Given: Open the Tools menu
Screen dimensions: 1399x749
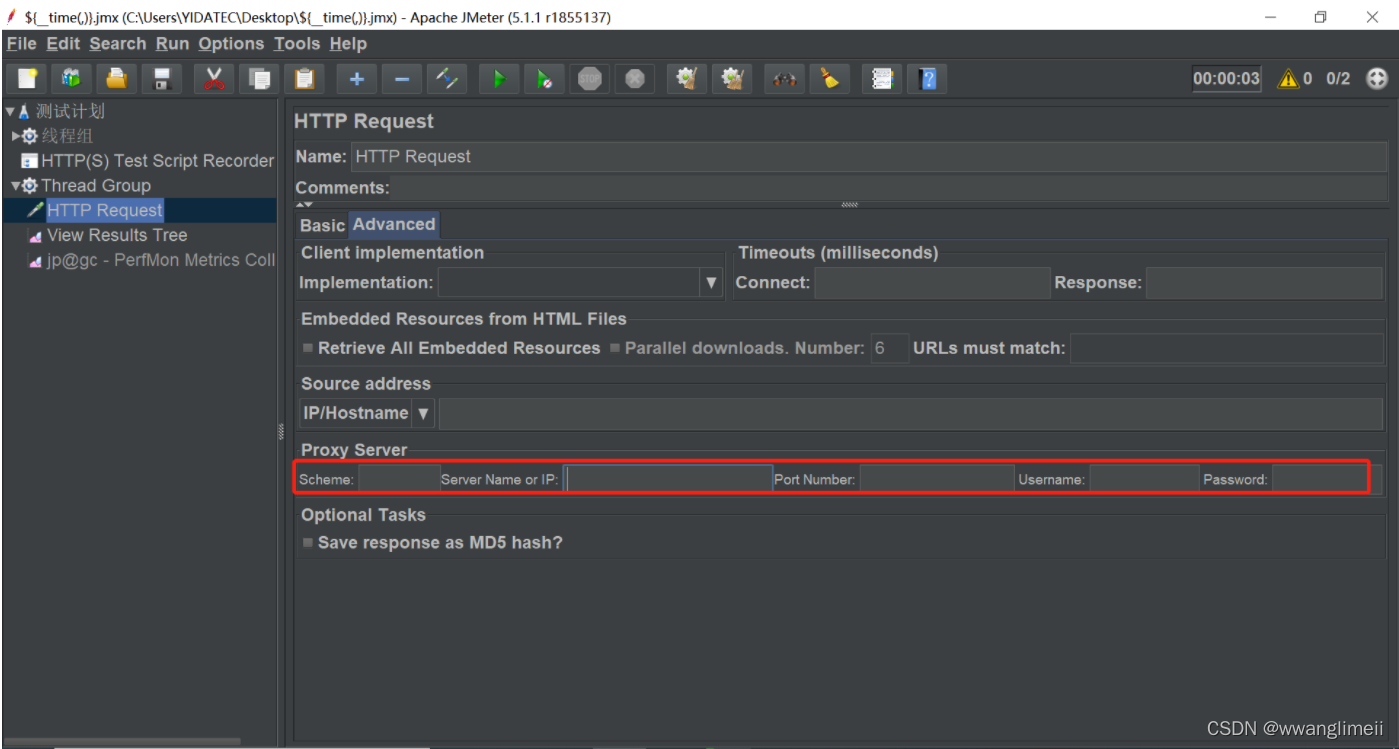Looking at the screenshot, I should pos(297,44).
